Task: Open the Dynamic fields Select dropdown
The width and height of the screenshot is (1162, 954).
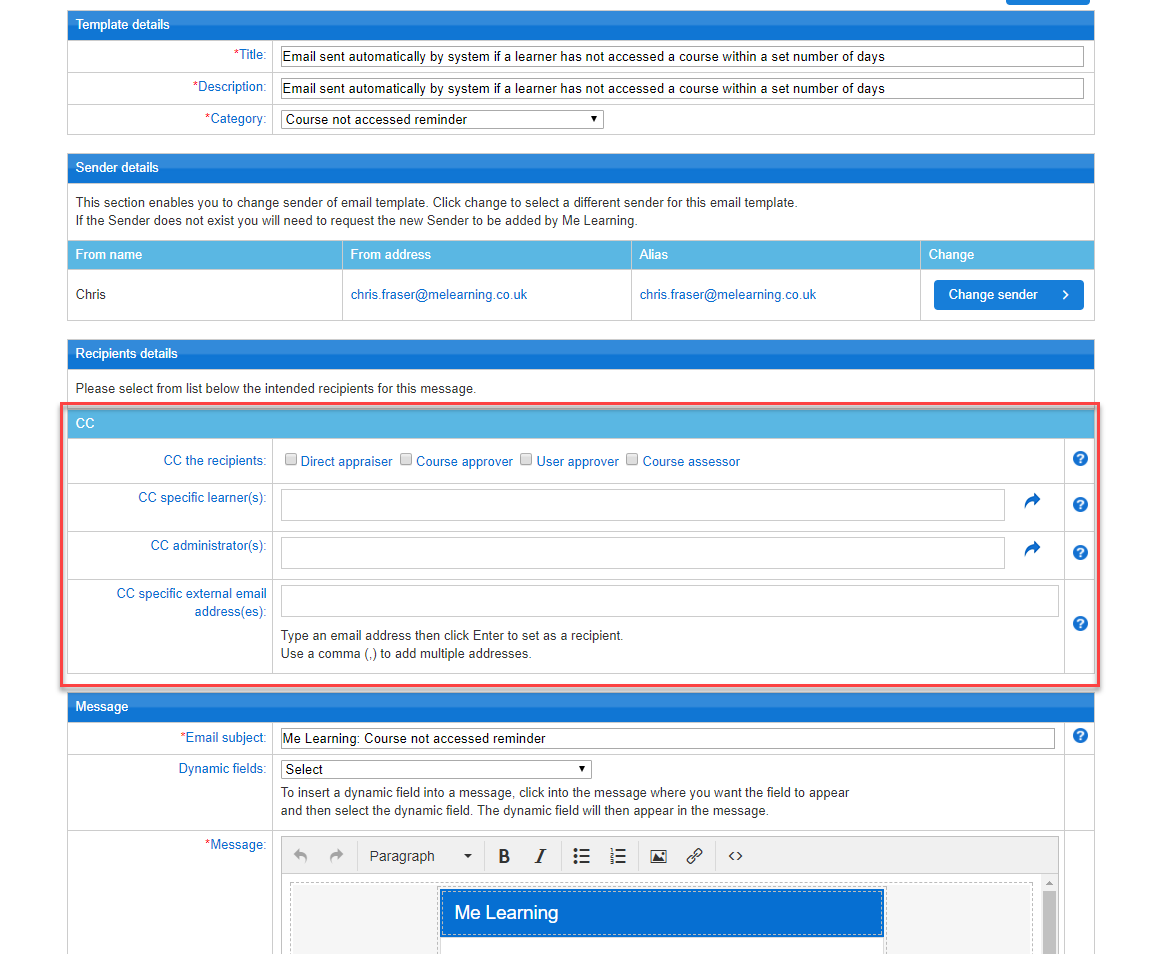Action: click(x=436, y=769)
